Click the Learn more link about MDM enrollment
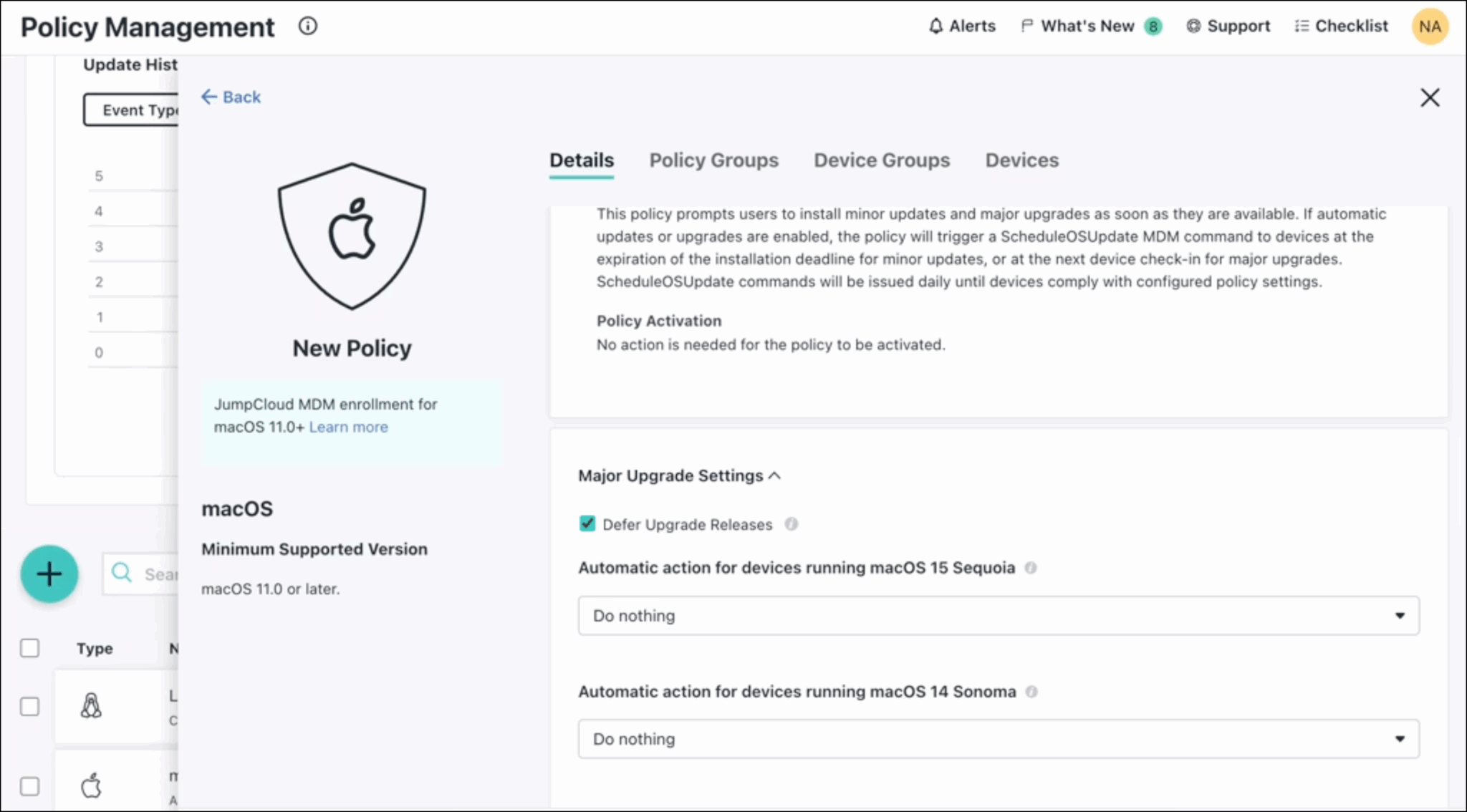The width and height of the screenshot is (1467, 812). coord(348,427)
